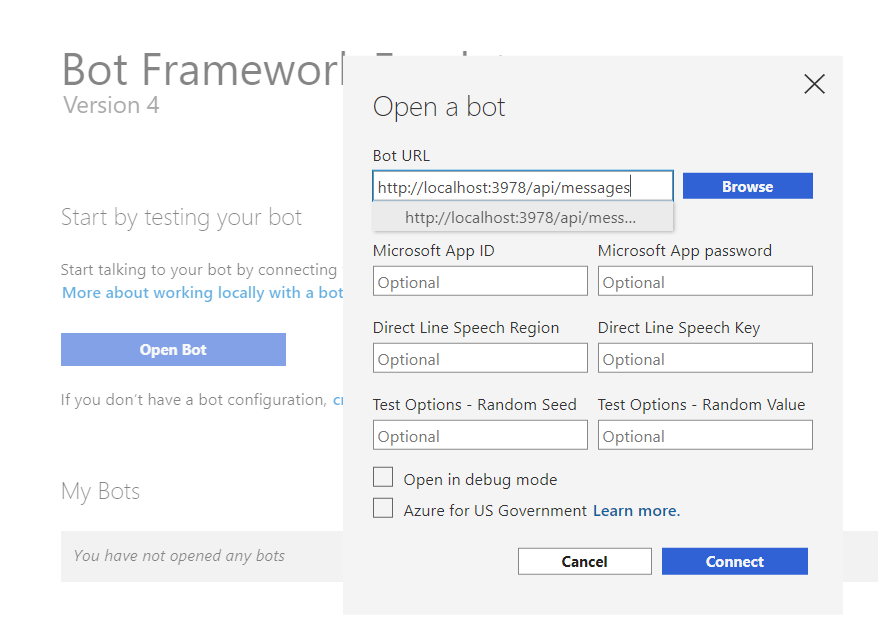The width and height of the screenshot is (878, 620).
Task: Click the Direct Line Speech Key field
Action: pos(705,358)
